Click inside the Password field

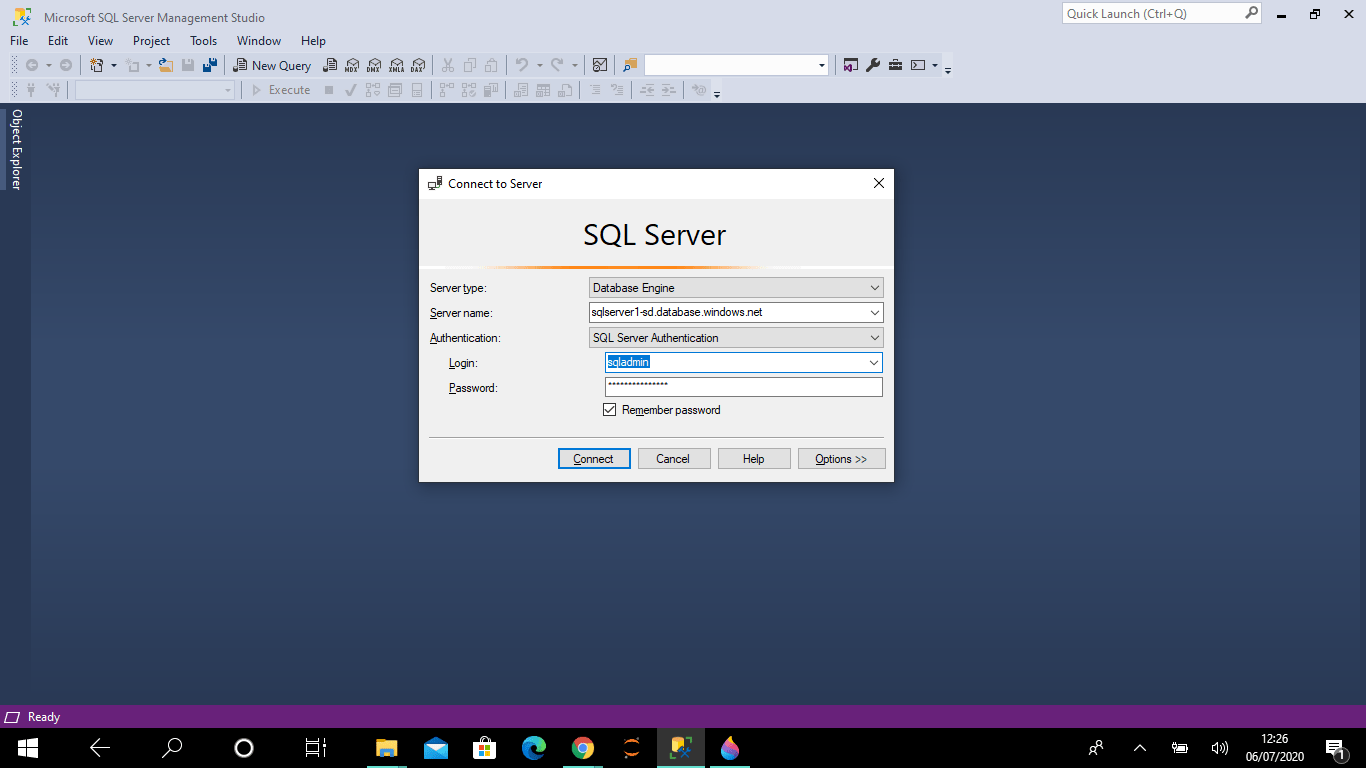(x=744, y=387)
